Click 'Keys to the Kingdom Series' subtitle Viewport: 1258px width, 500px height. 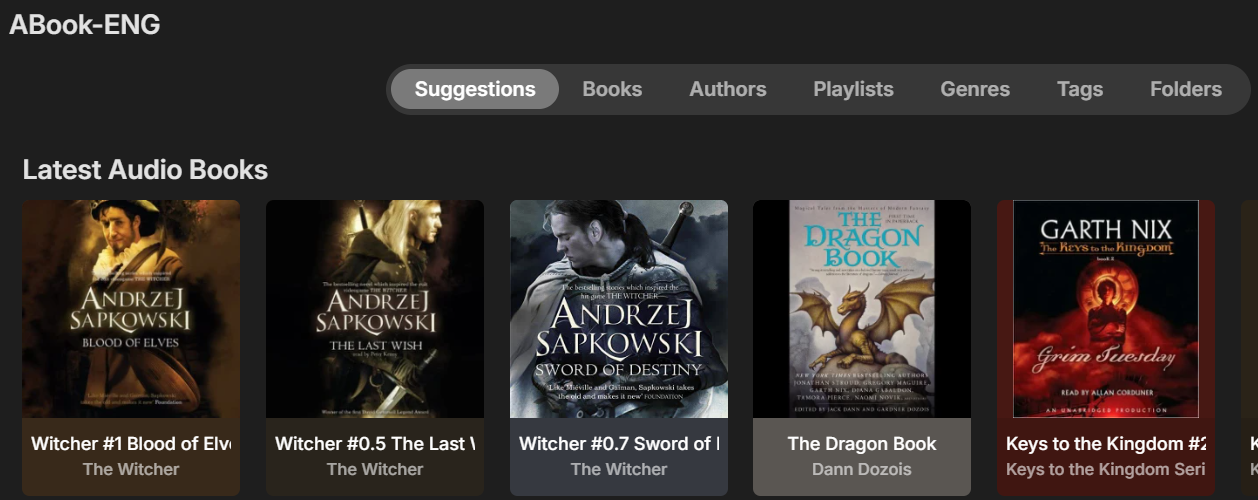pos(1106,469)
